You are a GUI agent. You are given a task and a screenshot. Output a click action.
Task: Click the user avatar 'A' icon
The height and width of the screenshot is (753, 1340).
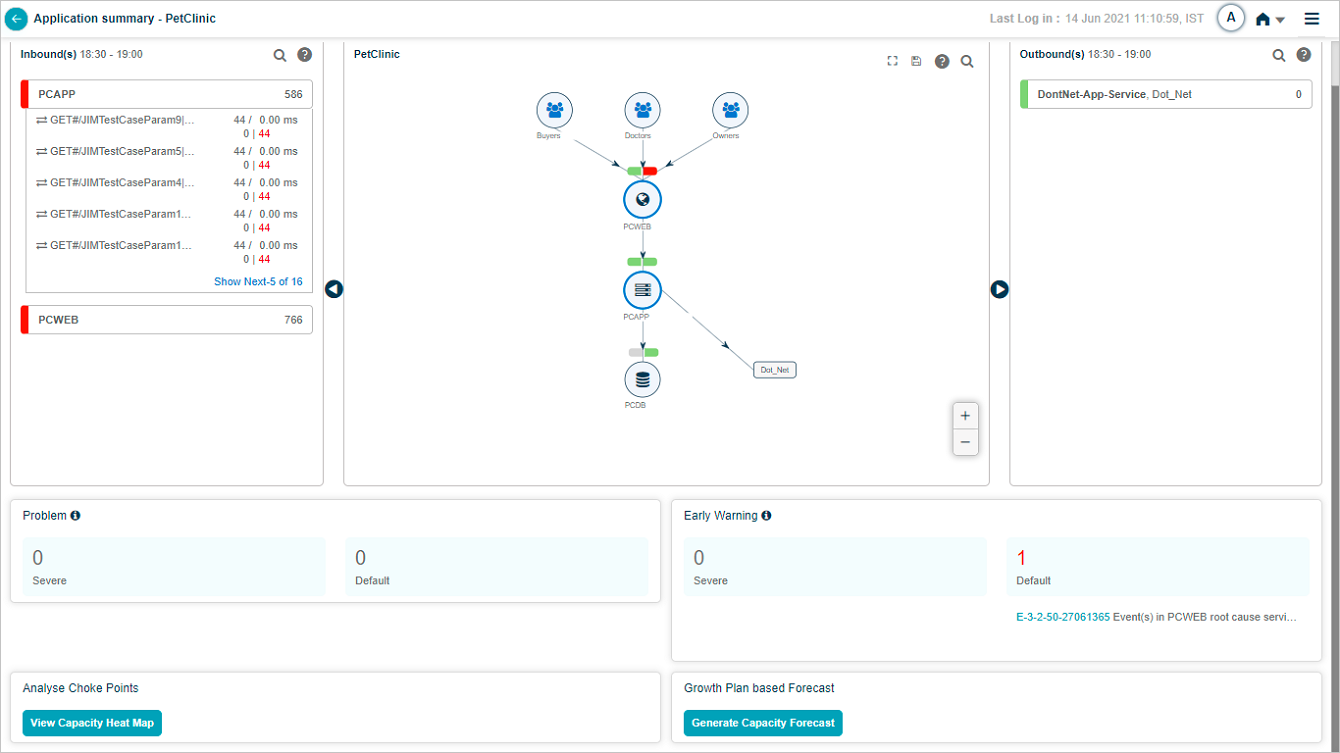(1231, 18)
